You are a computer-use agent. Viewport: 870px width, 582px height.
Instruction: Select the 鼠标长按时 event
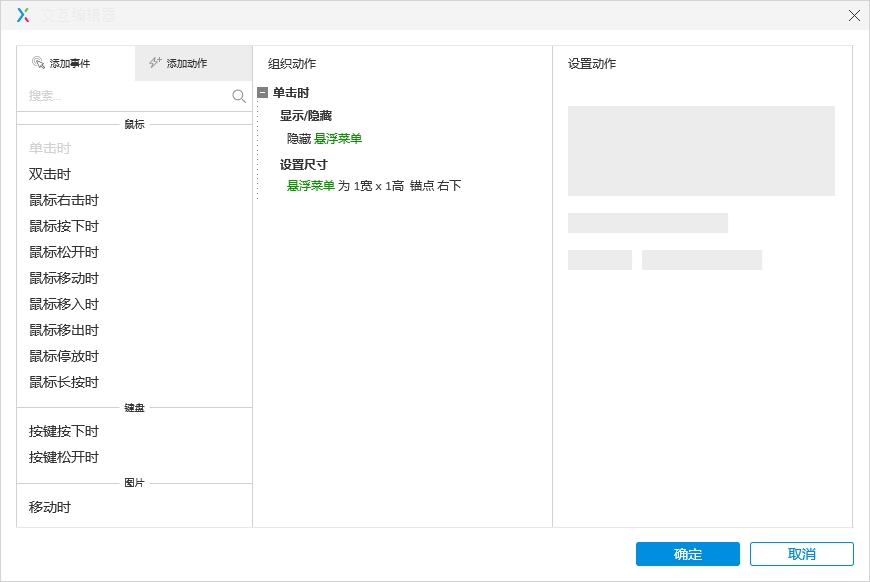[64, 382]
